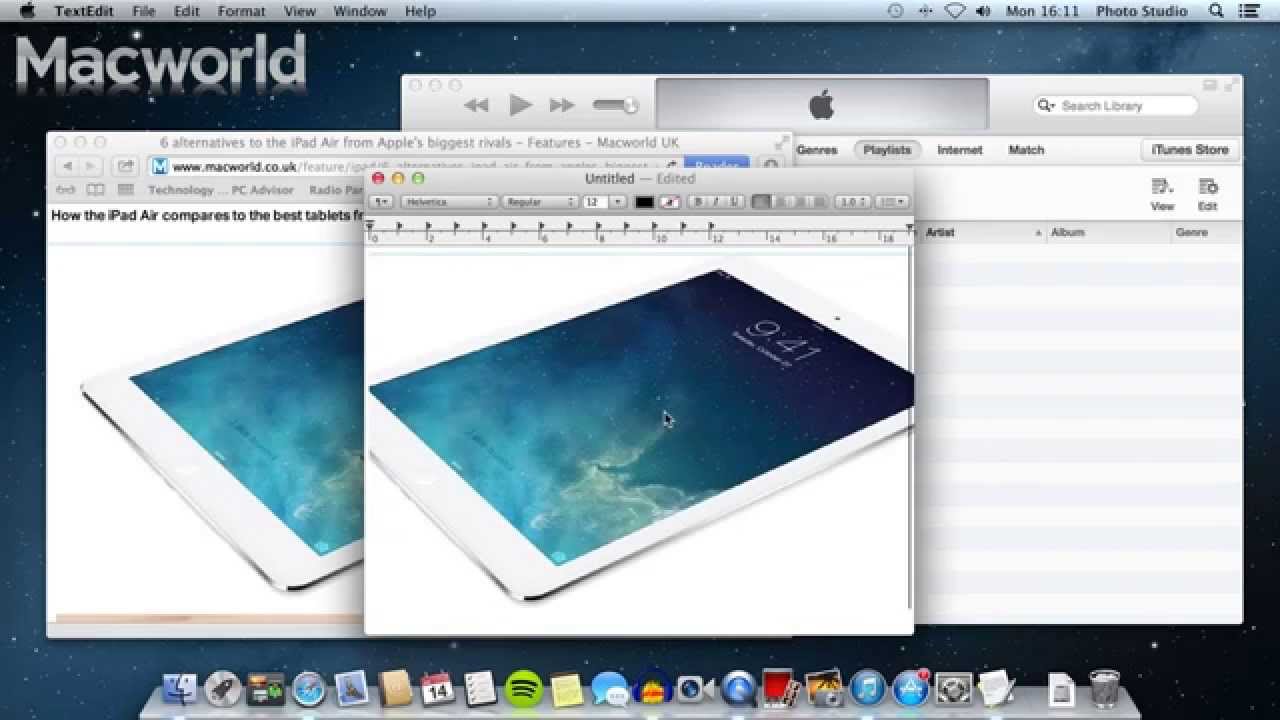
Task: Open iTunes Search Library magnifier dropdown
Action: 1046,106
